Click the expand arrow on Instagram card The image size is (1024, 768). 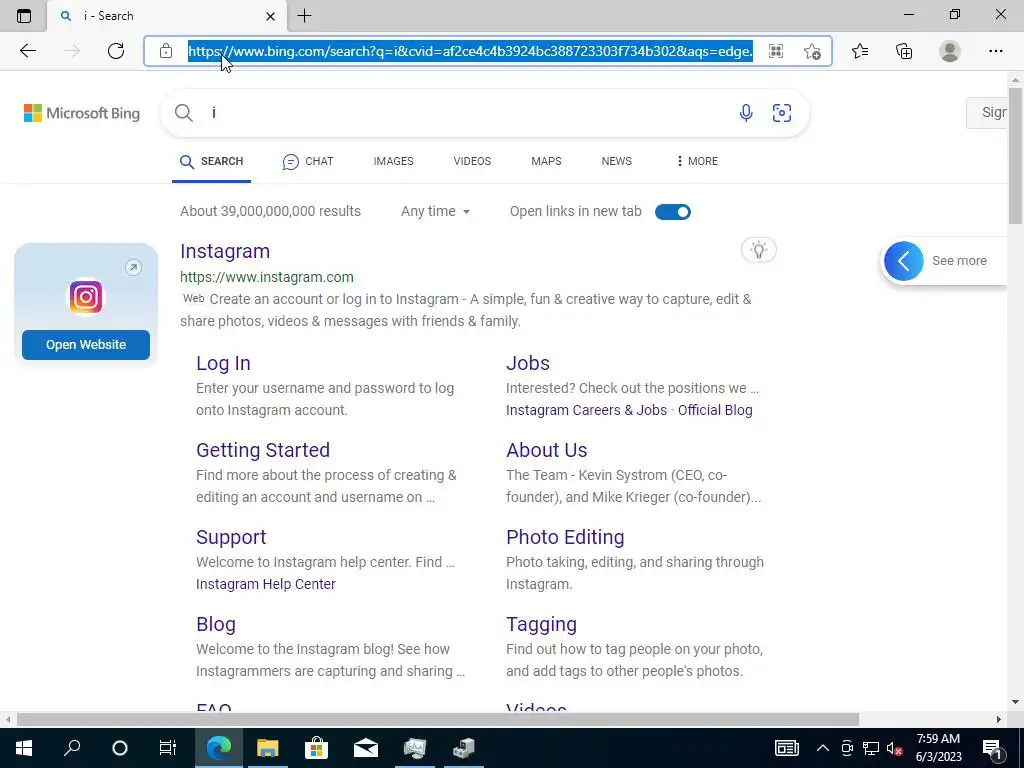[x=133, y=267]
